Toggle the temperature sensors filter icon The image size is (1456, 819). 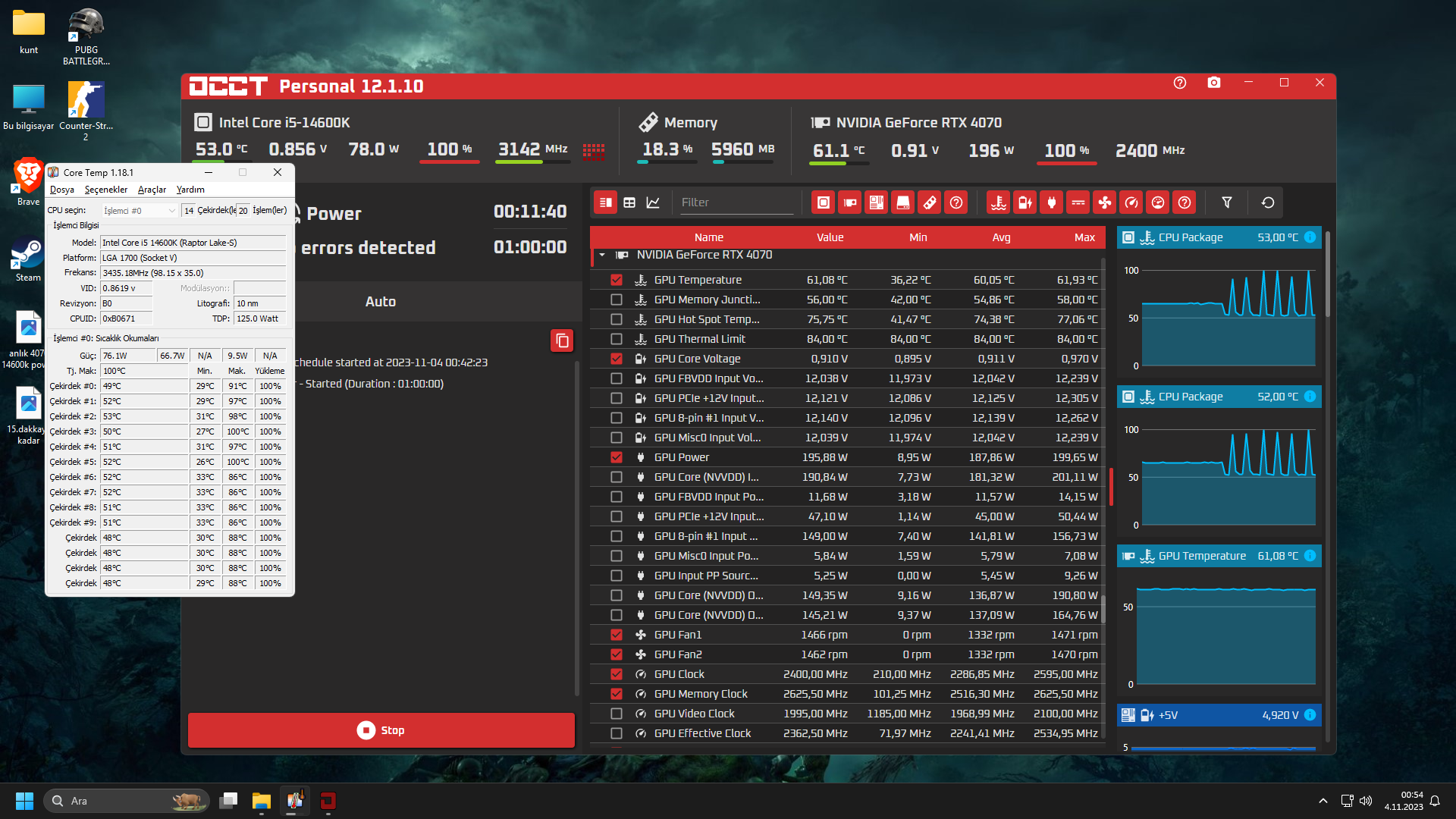[x=999, y=202]
